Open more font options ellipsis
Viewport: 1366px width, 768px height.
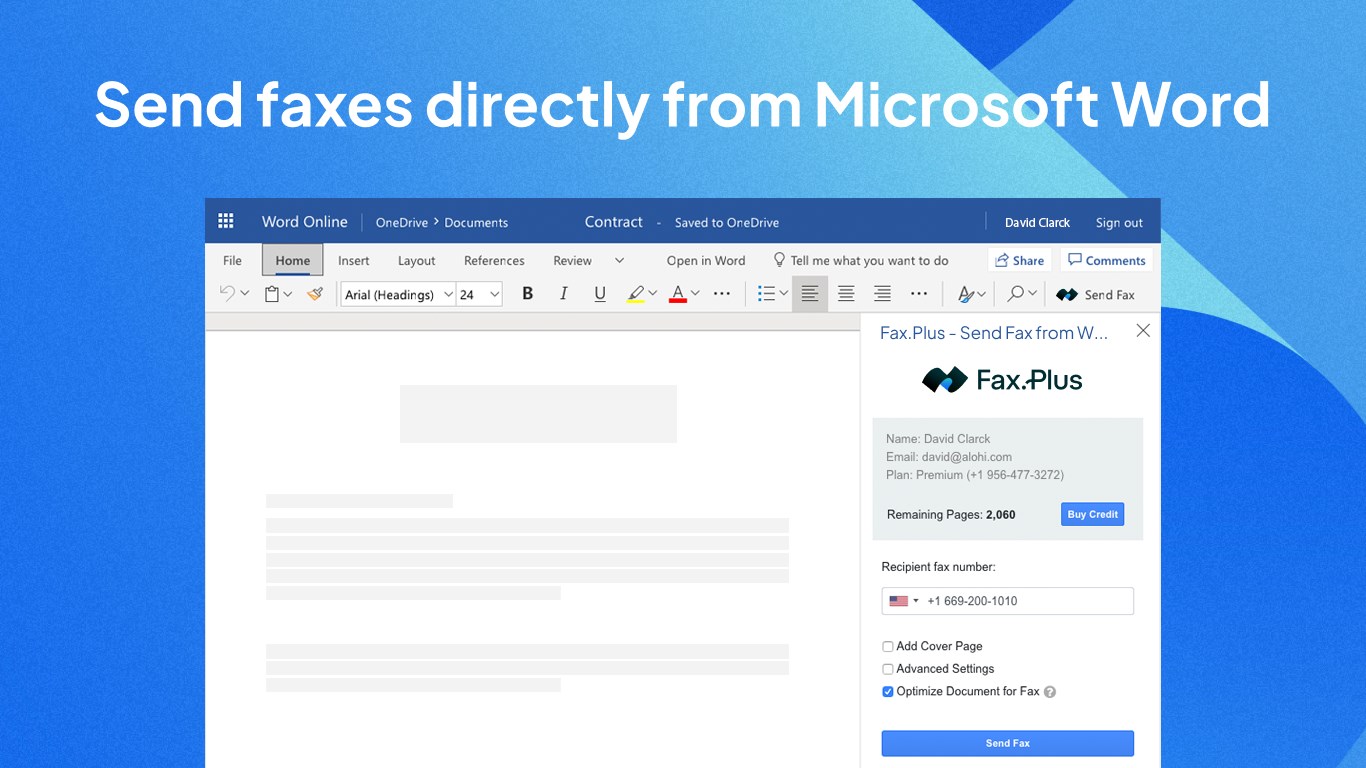[x=722, y=294]
